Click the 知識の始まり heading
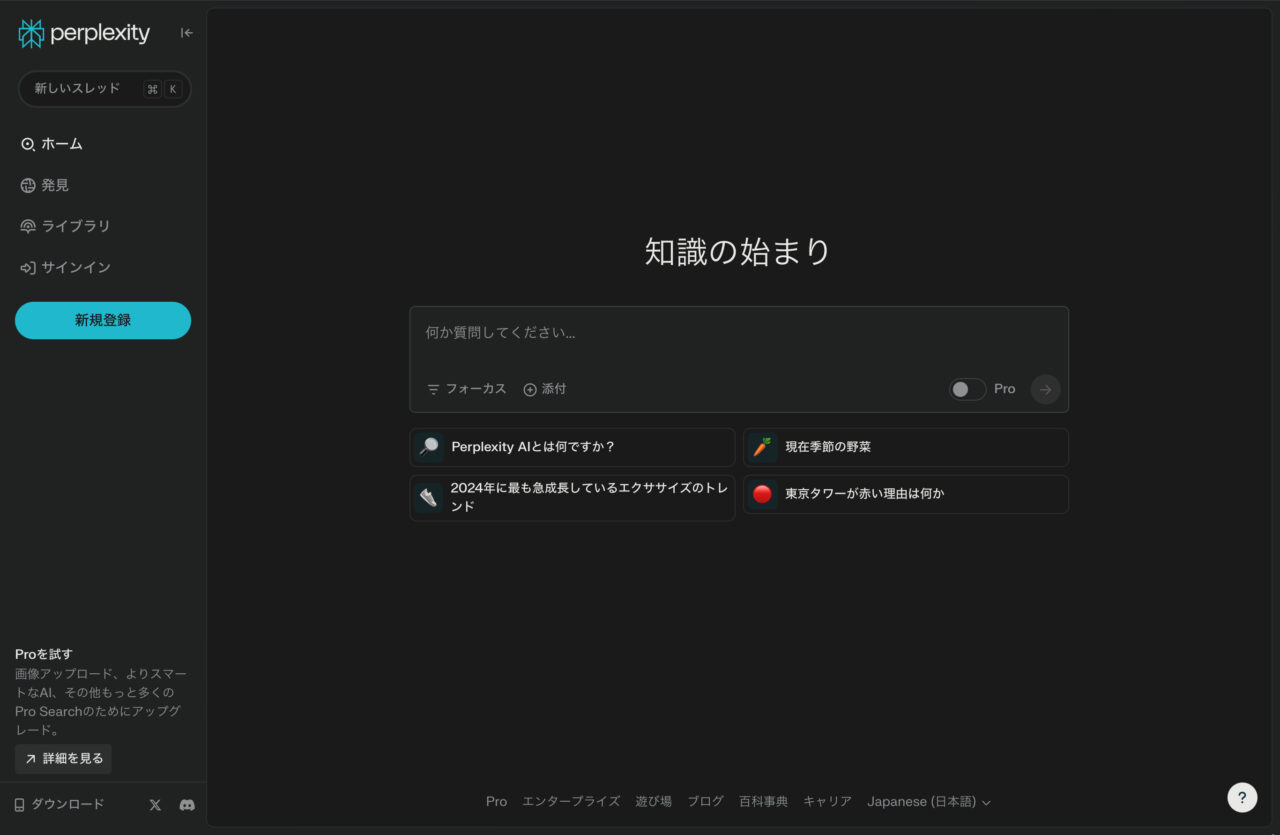Viewport: 1280px width, 835px height. click(738, 252)
